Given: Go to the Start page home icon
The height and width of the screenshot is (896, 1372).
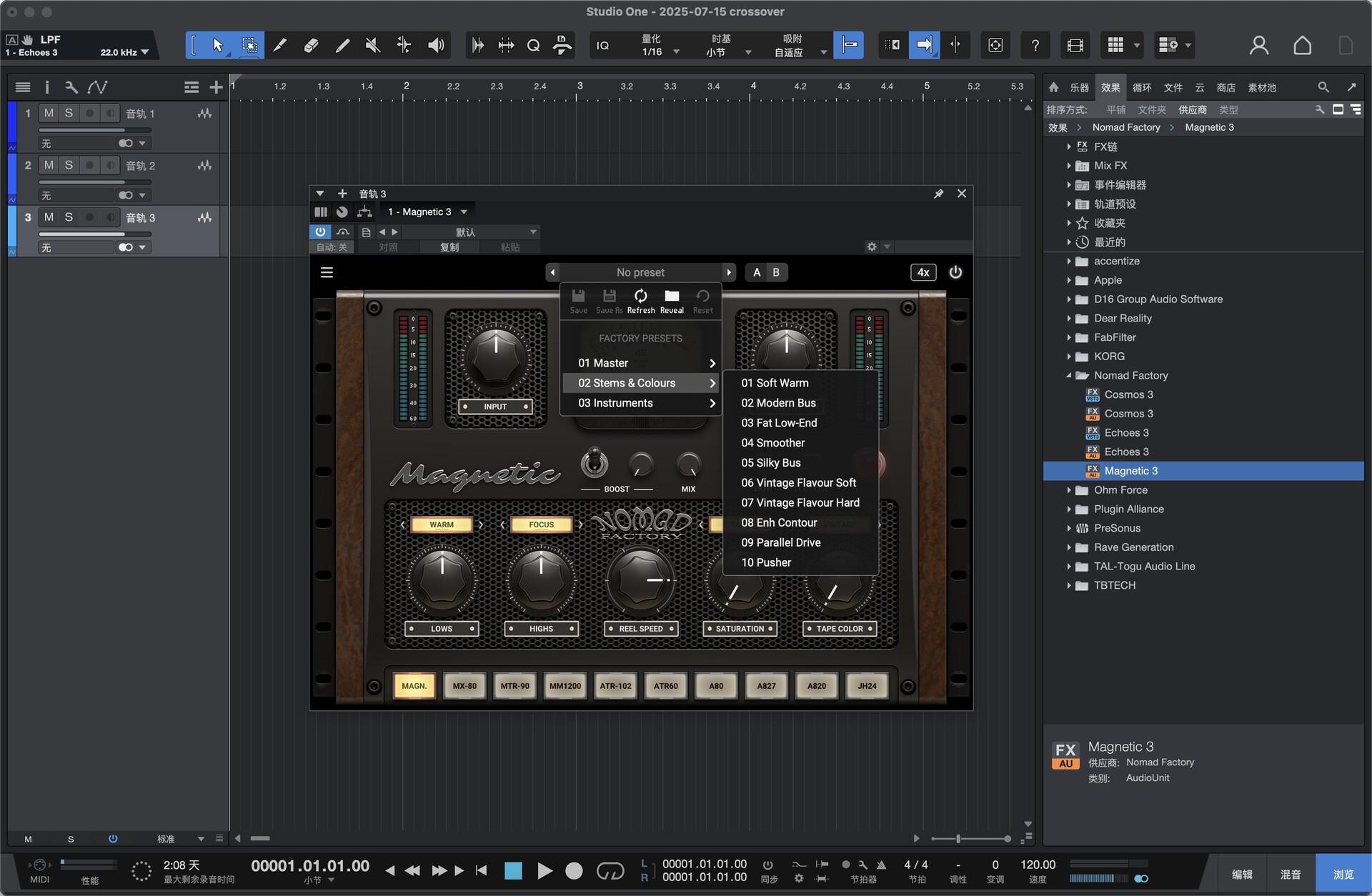Looking at the screenshot, I should click(1302, 46).
